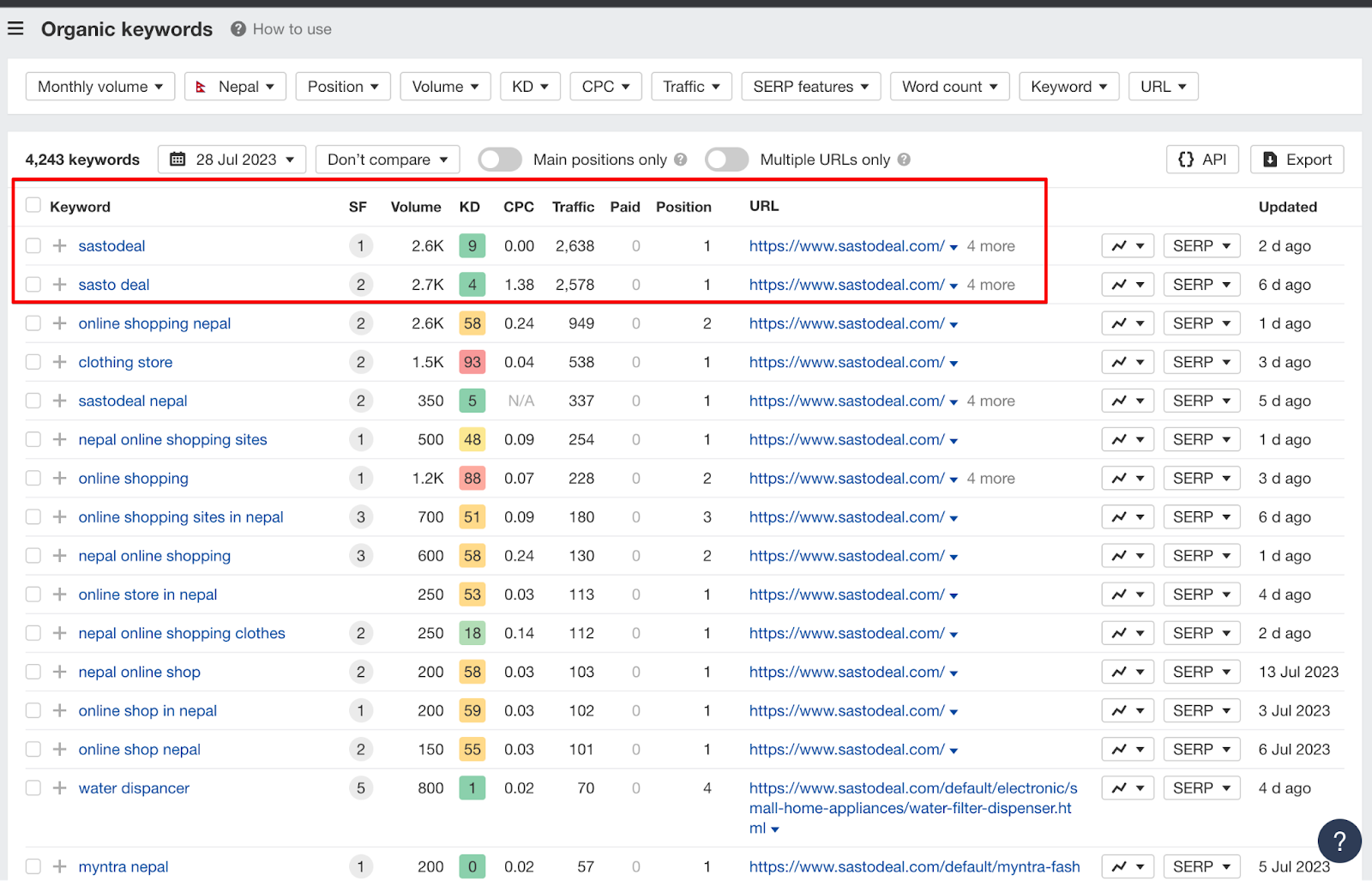Click plus icon beside clothing store

59,362
